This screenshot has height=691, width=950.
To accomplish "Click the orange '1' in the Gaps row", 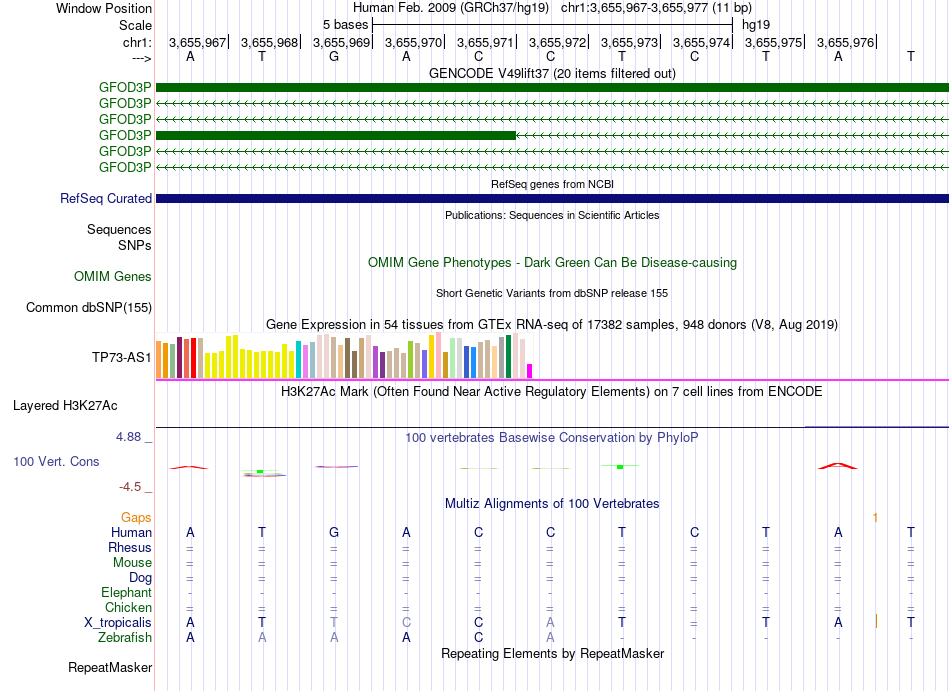I will [x=875, y=517].
